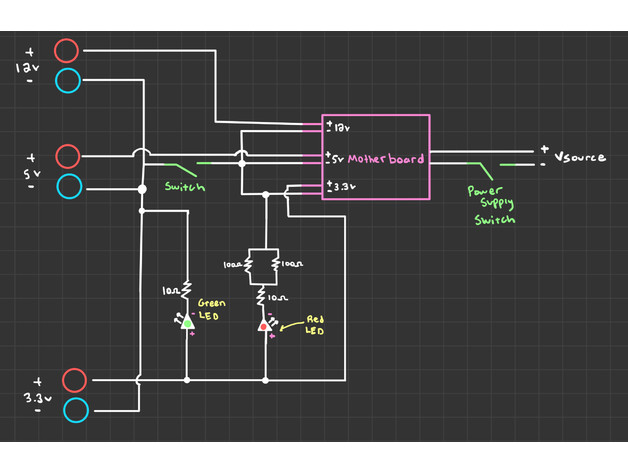Viewport: 628px width, 472px height.
Task: Select the green LED triangle symbol
Action: (187, 322)
